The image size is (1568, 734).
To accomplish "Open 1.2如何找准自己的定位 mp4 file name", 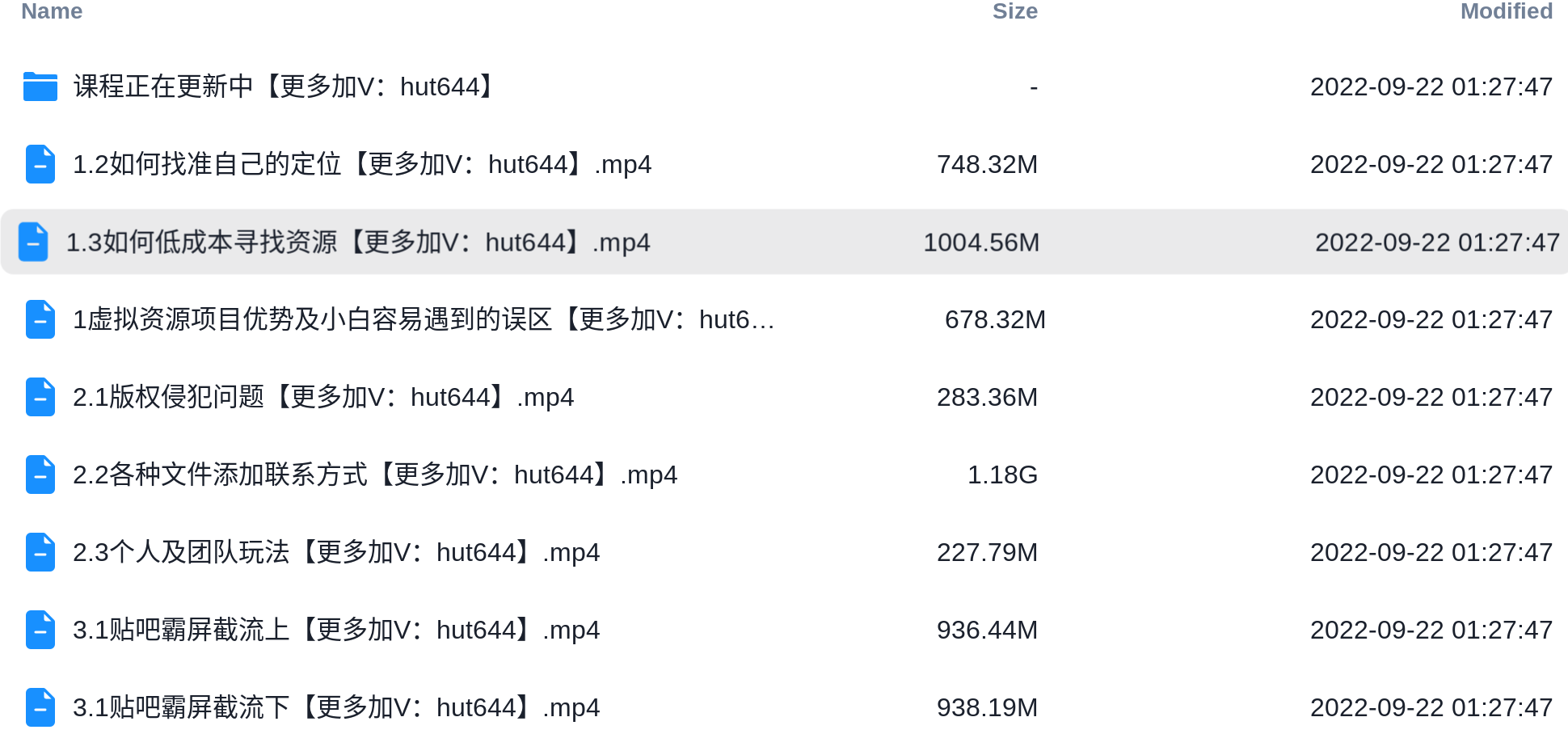I will click(362, 164).
